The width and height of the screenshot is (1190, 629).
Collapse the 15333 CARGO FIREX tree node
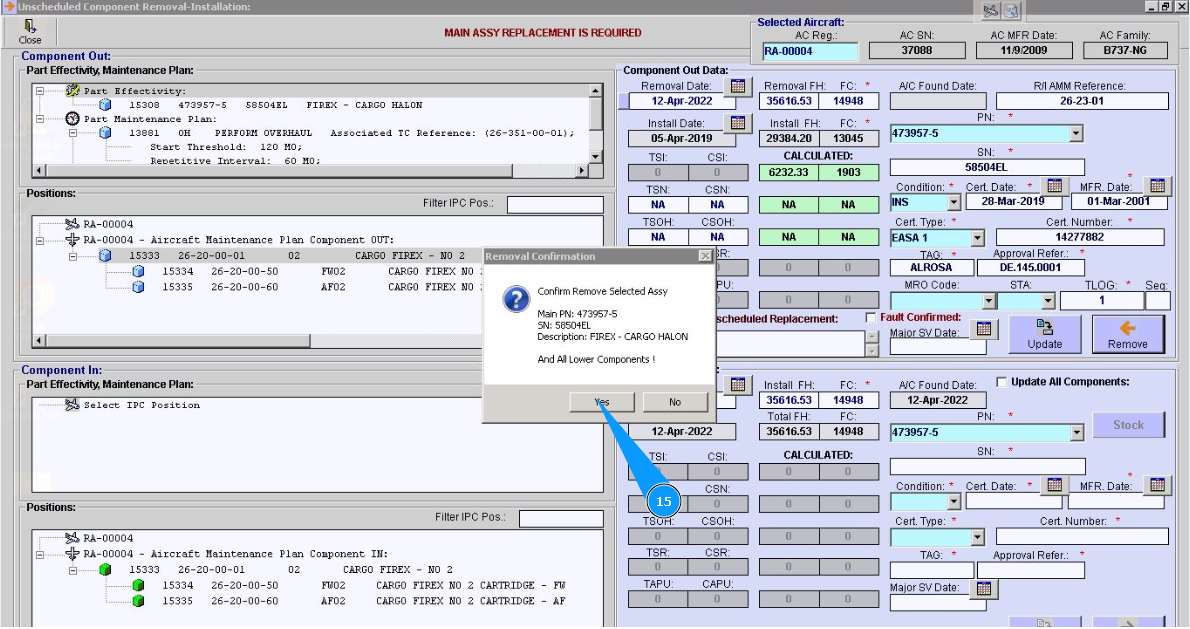(74, 256)
